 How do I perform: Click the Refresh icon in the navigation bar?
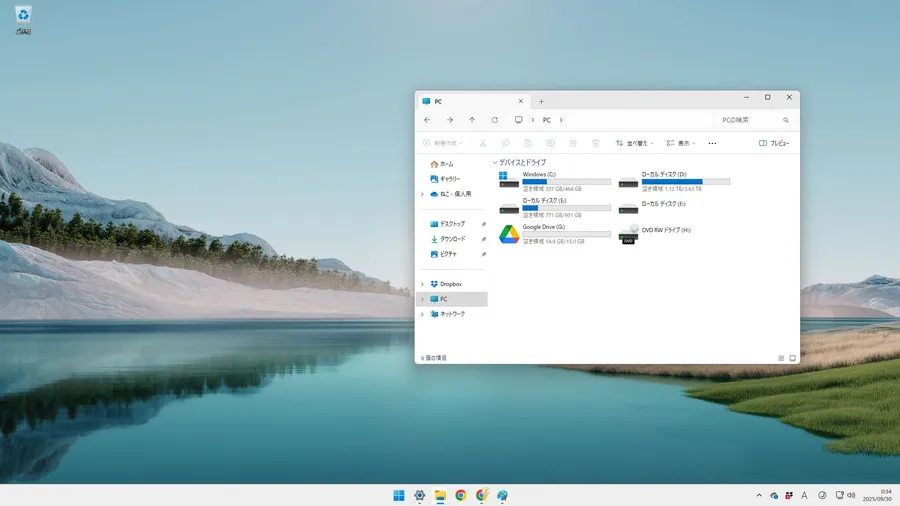point(494,120)
